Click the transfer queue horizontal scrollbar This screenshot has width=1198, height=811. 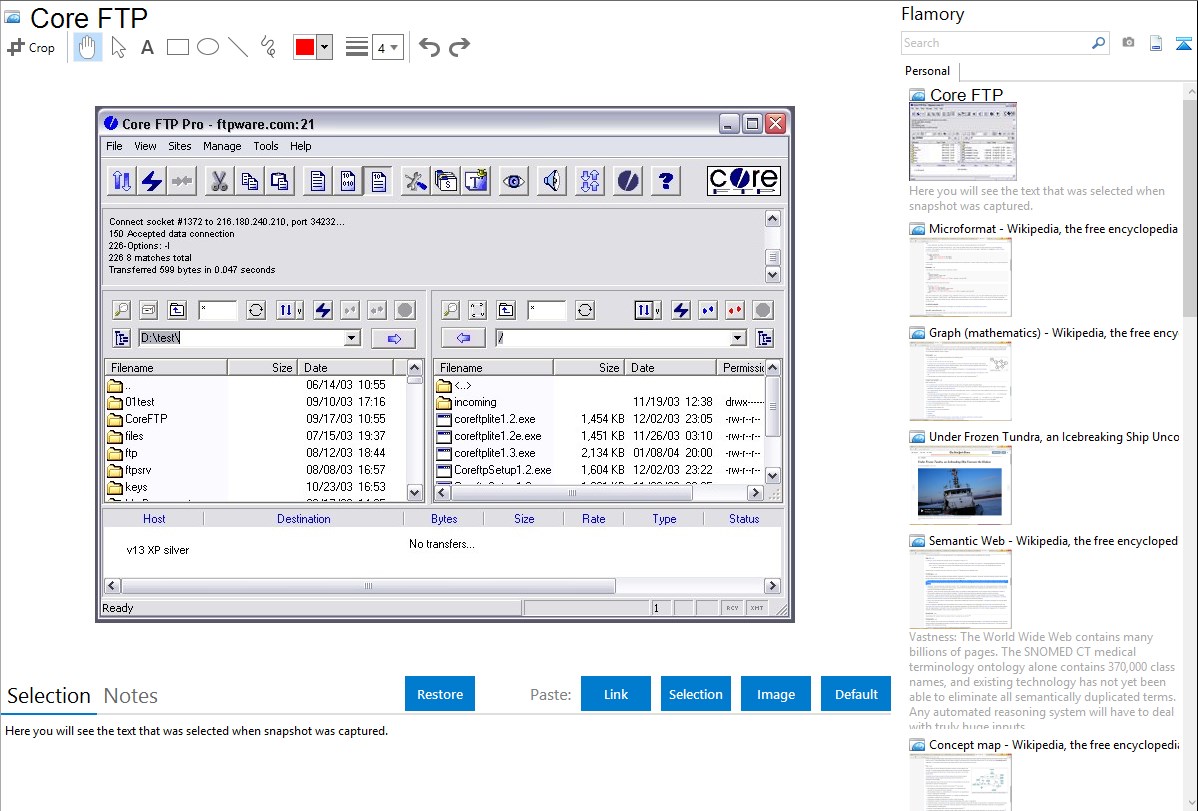point(368,586)
